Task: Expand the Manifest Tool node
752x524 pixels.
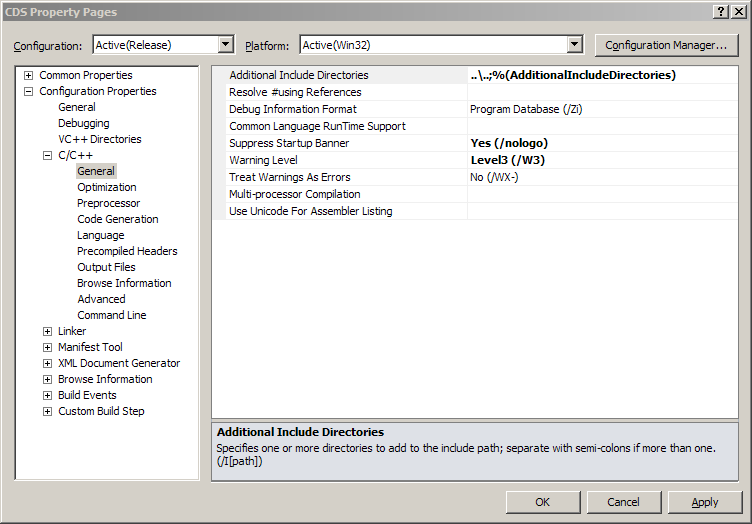Action: 47,348
